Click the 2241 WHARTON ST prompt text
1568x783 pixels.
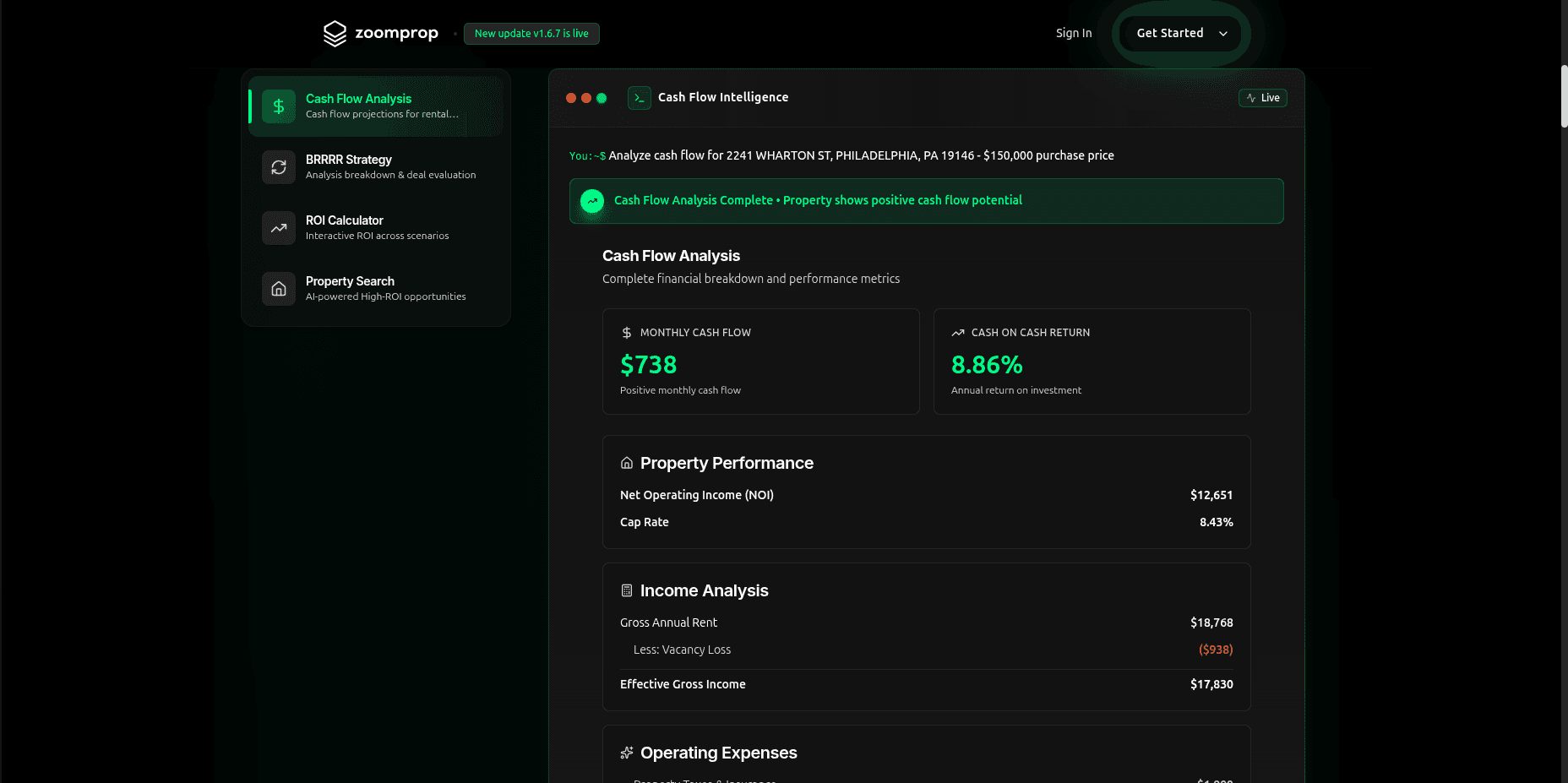861,155
